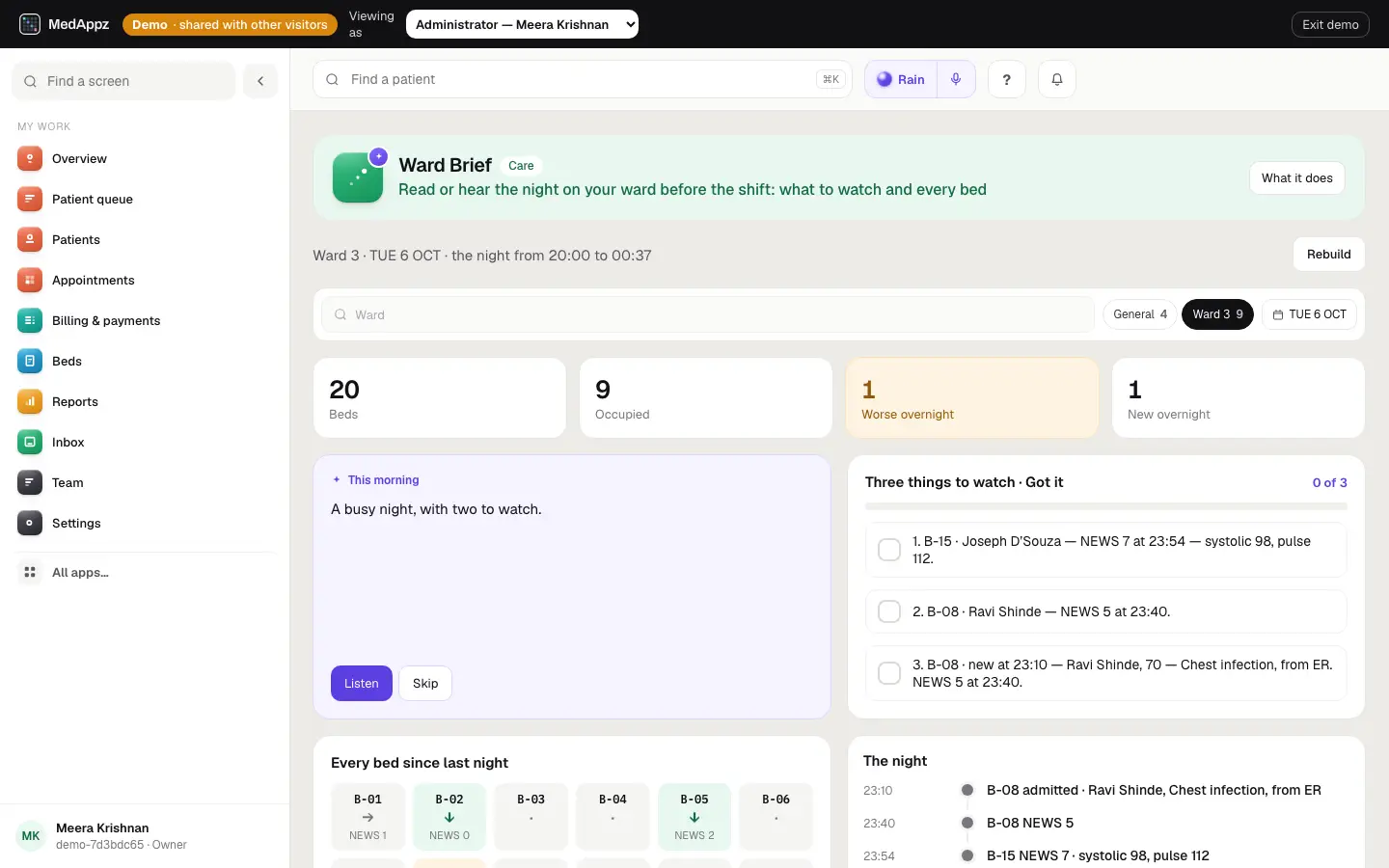Click the Three things progress bar
The height and width of the screenshot is (868, 1389).
tap(1106, 506)
